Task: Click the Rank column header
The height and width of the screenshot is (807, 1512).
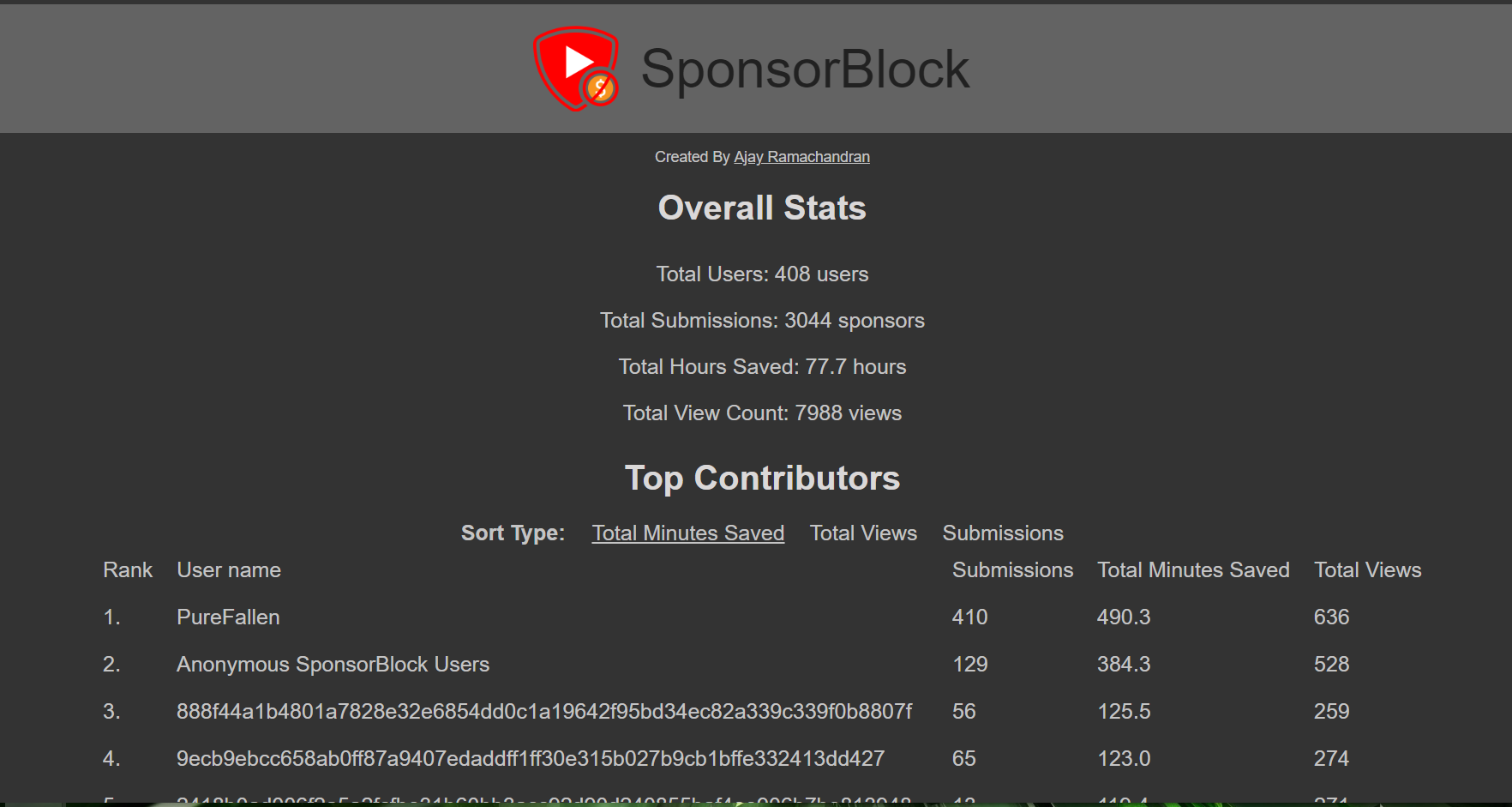Action: (128, 569)
